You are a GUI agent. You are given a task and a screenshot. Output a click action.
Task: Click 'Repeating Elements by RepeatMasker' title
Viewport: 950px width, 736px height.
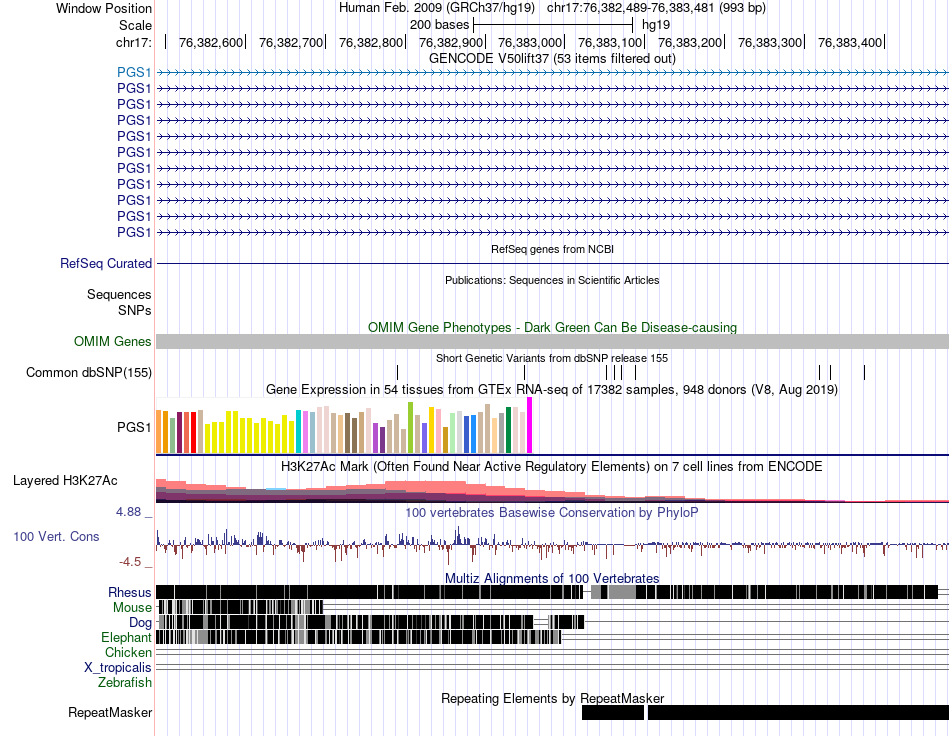tap(552, 698)
